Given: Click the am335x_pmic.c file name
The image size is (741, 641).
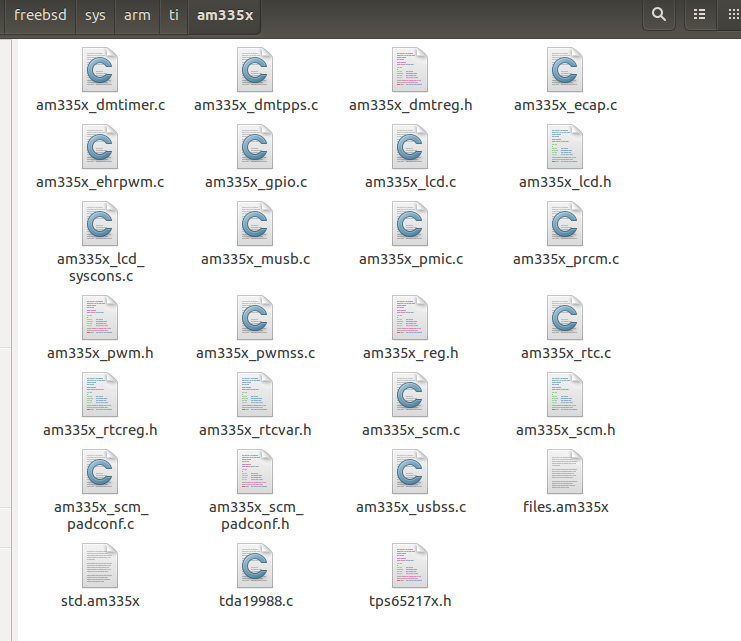Looking at the screenshot, I should pos(411,259).
